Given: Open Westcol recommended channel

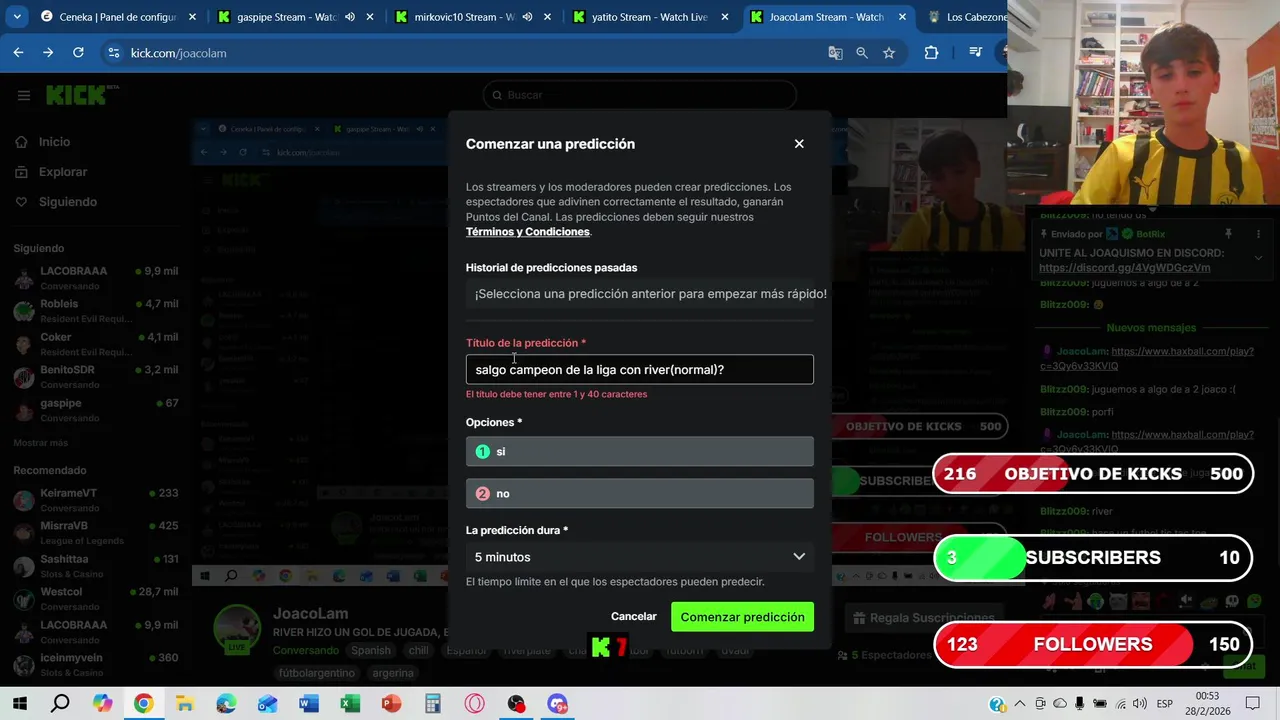Looking at the screenshot, I should 95,599.
